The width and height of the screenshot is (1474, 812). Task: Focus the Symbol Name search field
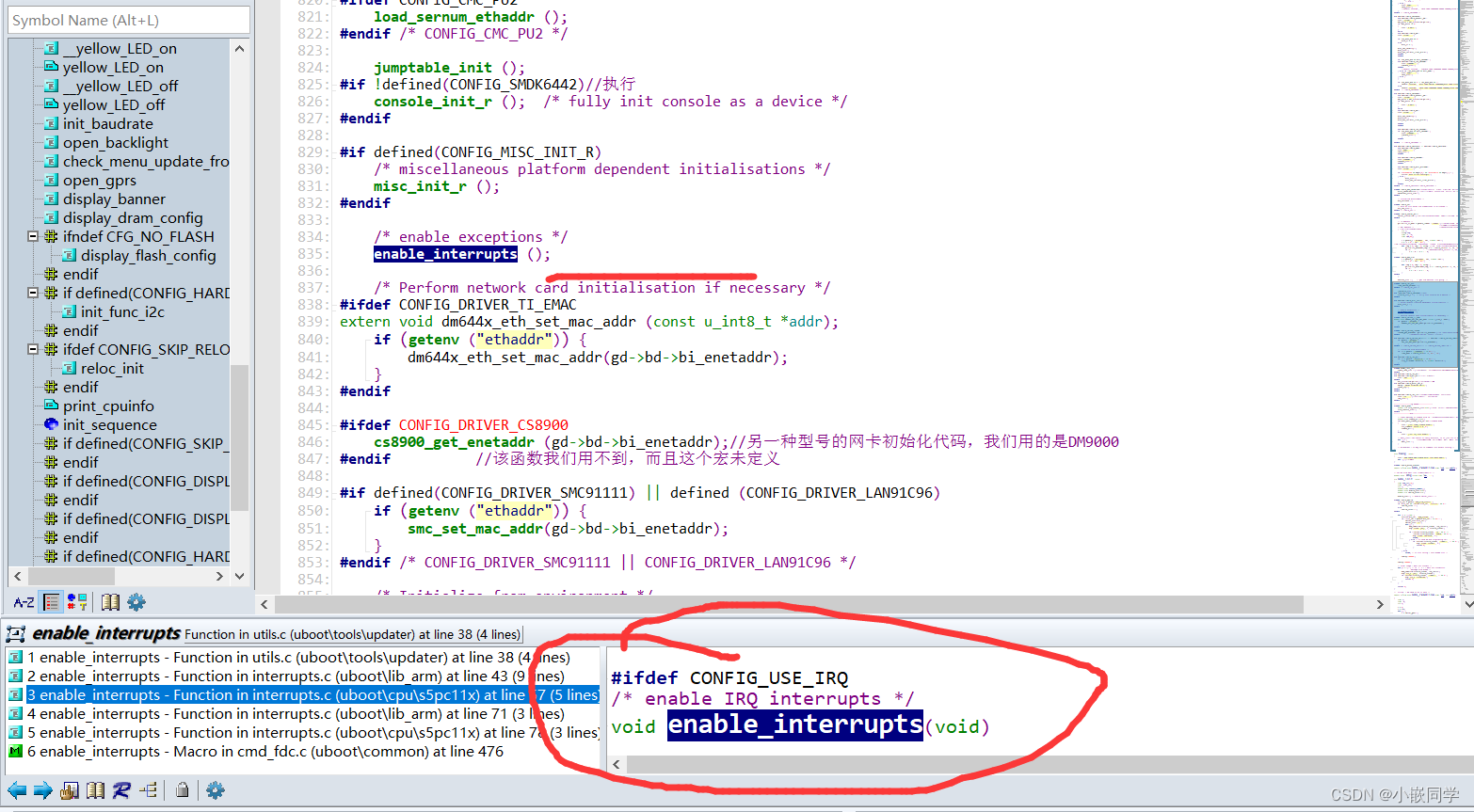(x=129, y=20)
